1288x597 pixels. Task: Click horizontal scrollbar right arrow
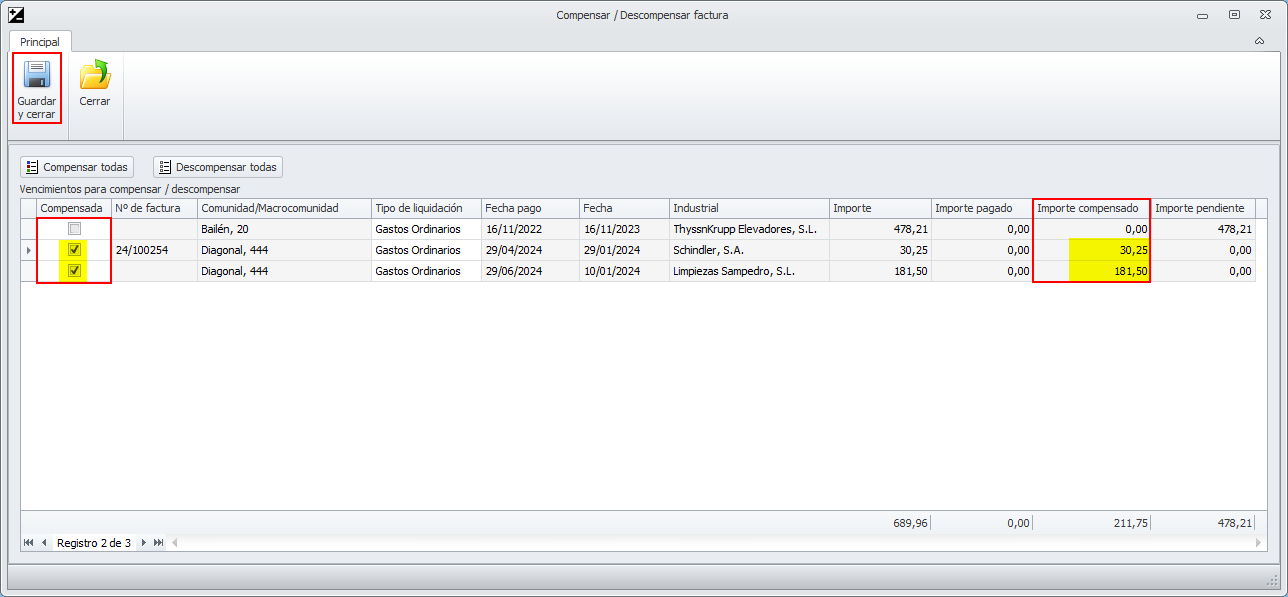1260,543
